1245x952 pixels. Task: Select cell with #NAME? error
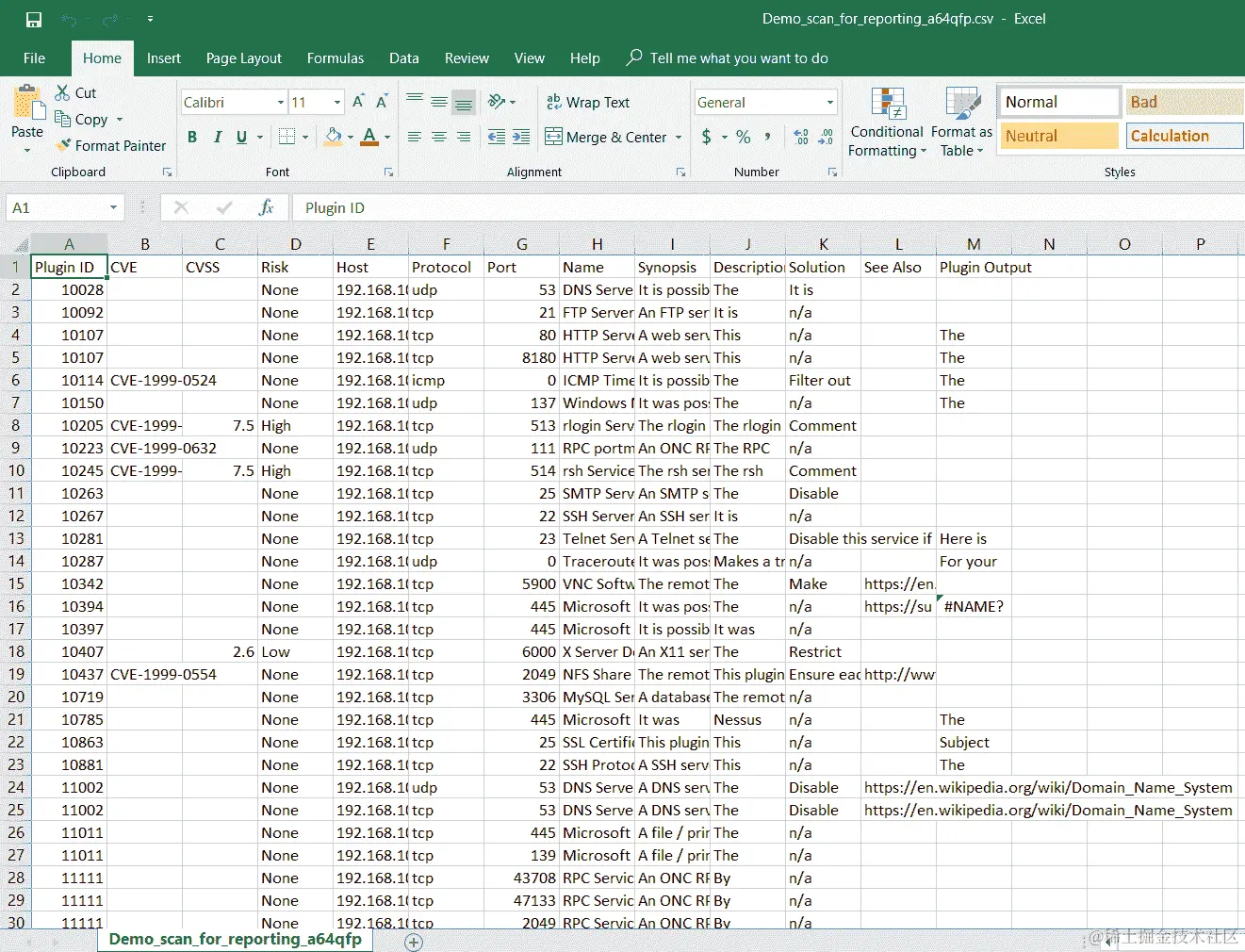click(x=974, y=606)
